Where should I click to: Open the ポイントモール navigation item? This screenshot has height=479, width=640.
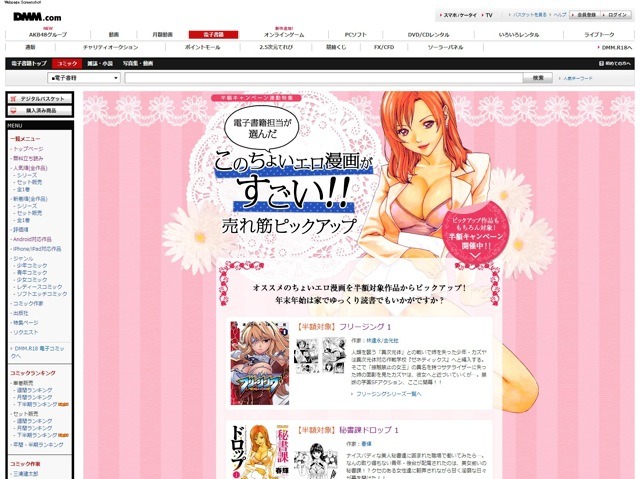[x=202, y=47]
